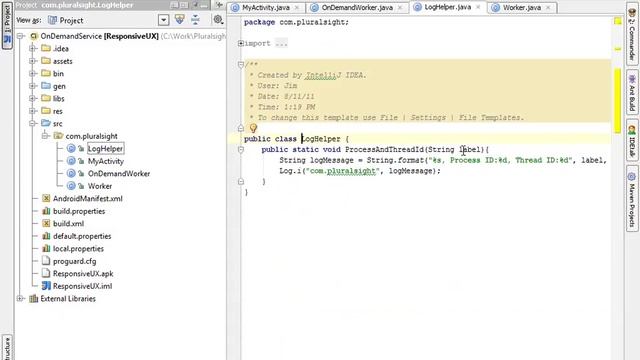Click the LogHelper class icon in tree

coord(71,149)
